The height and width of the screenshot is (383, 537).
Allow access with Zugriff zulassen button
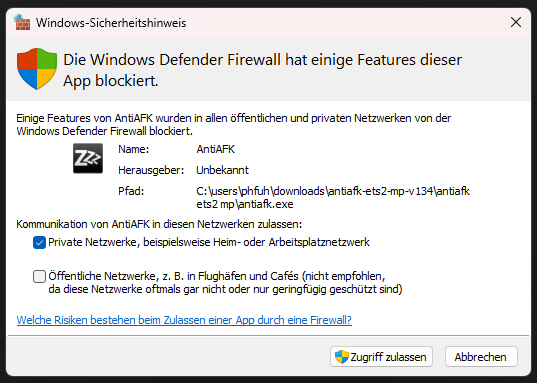pyautogui.click(x=382, y=357)
